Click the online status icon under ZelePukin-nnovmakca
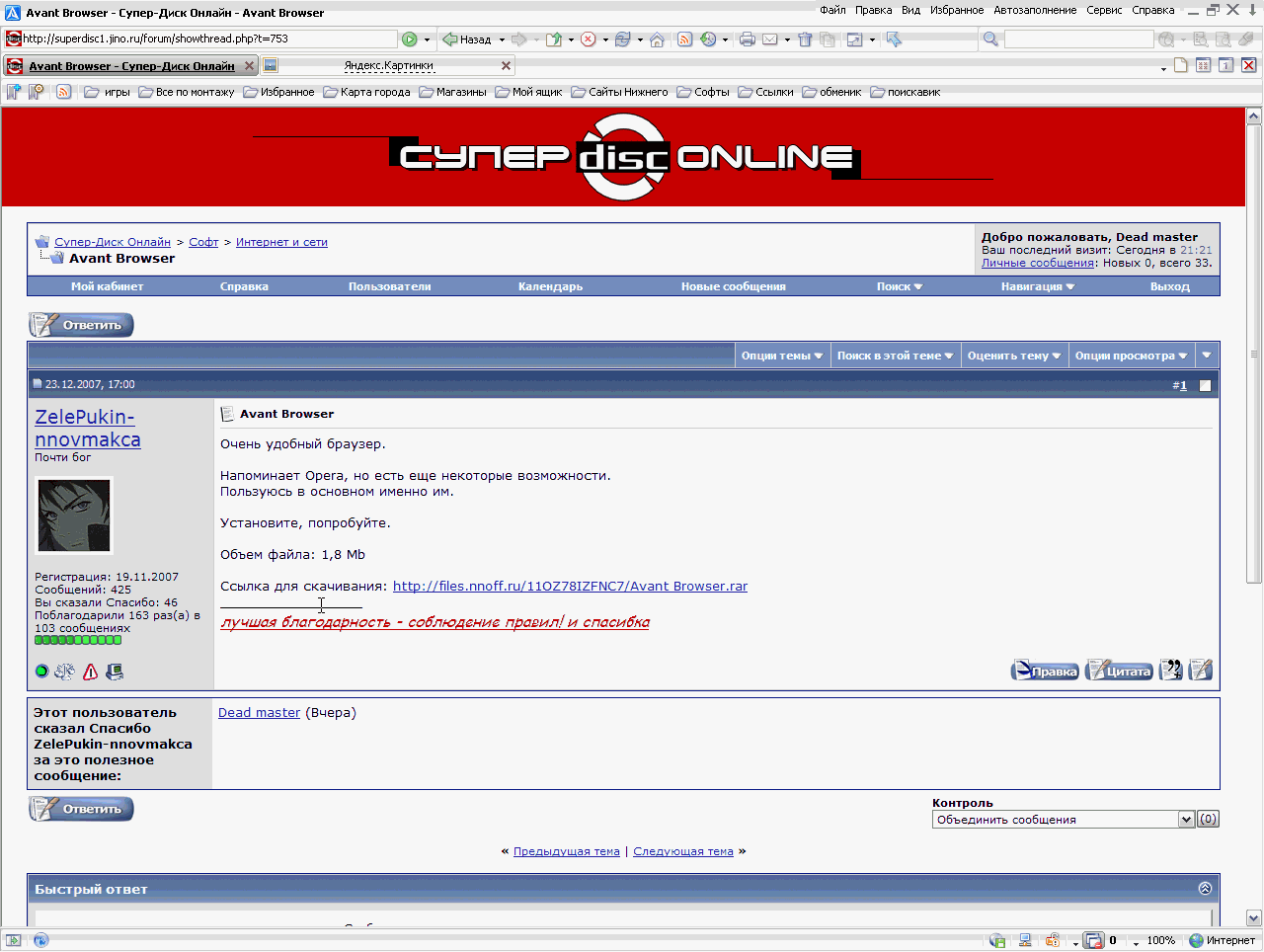Screen dimensions: 1264x952 click(x=41, y=672)
